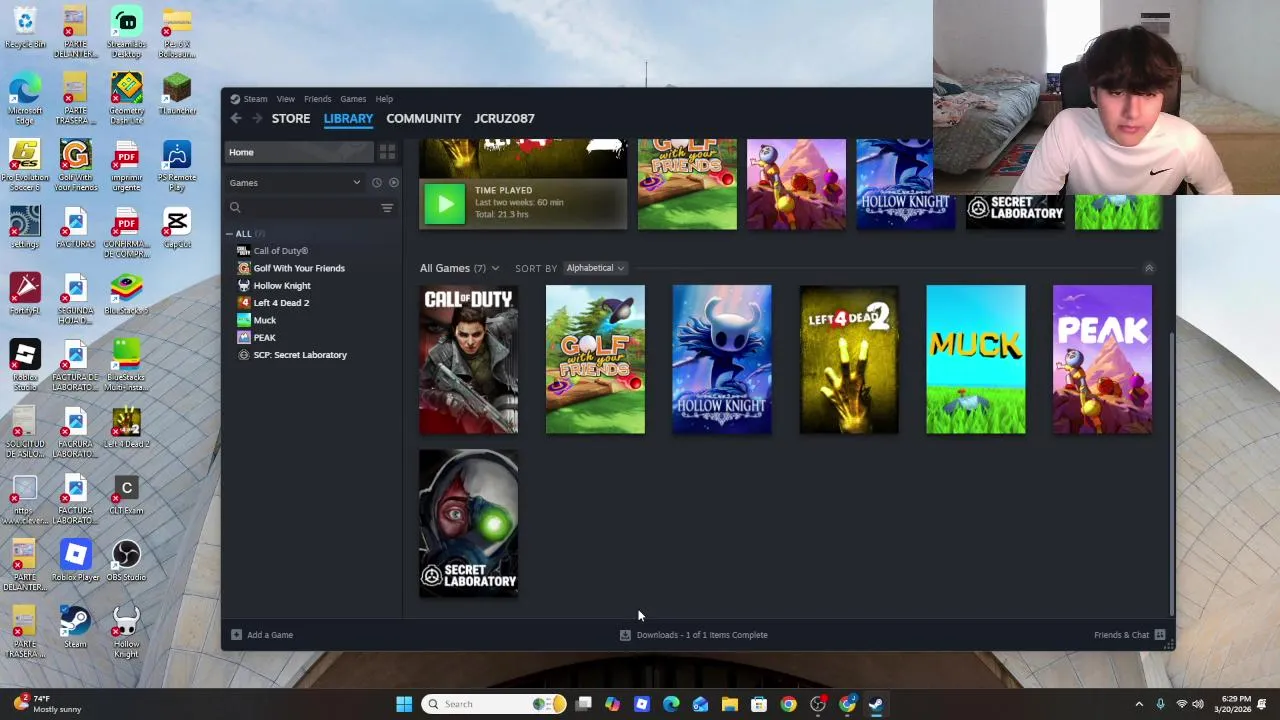Open OBS Studio desktop icon
Image resolution: width=1280 pixels, height=720 pixels.
126,561
